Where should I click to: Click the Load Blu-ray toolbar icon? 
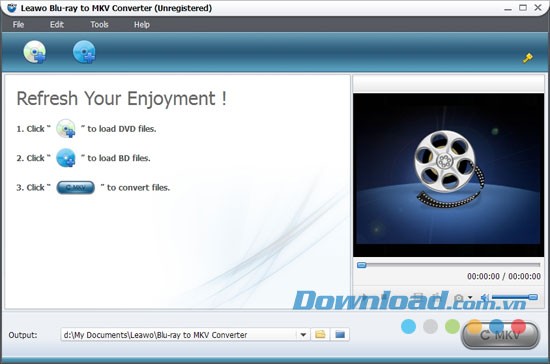pos(84,52)
